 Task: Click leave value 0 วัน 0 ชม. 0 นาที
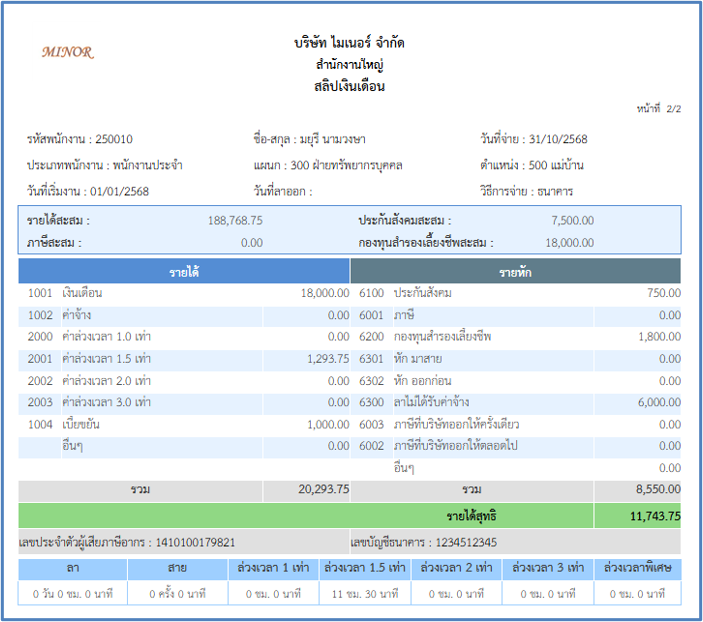click(x=73, y=594)
